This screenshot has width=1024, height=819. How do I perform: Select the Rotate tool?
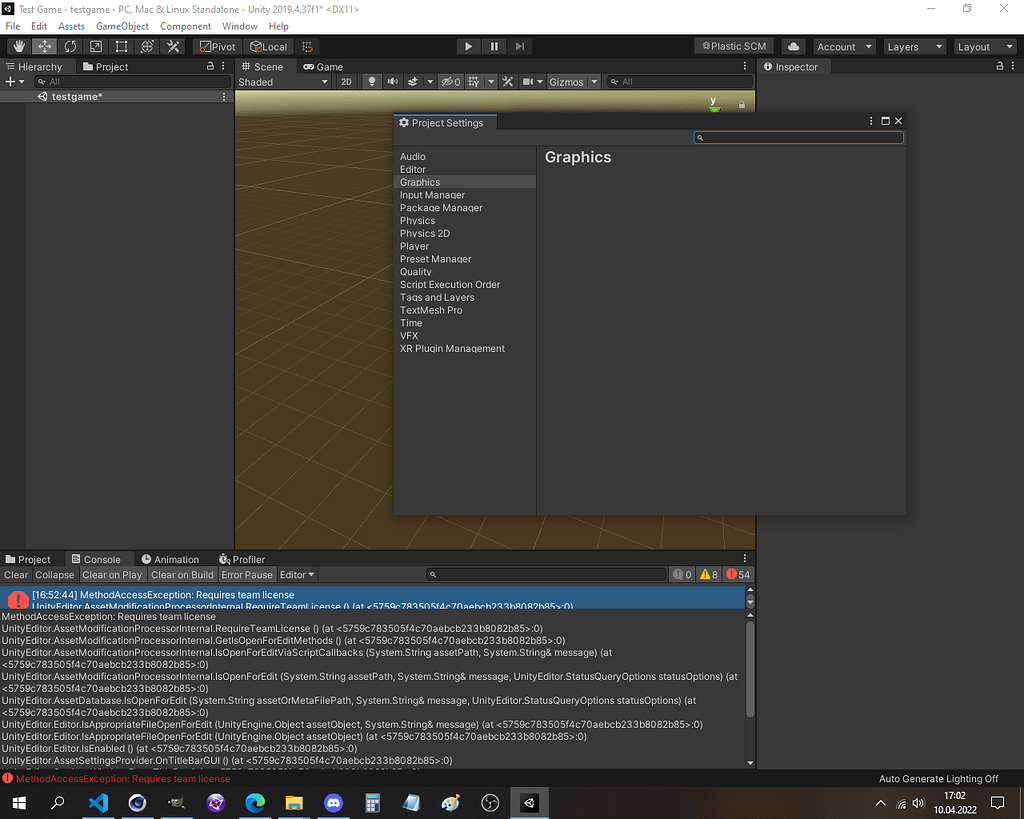70,46
